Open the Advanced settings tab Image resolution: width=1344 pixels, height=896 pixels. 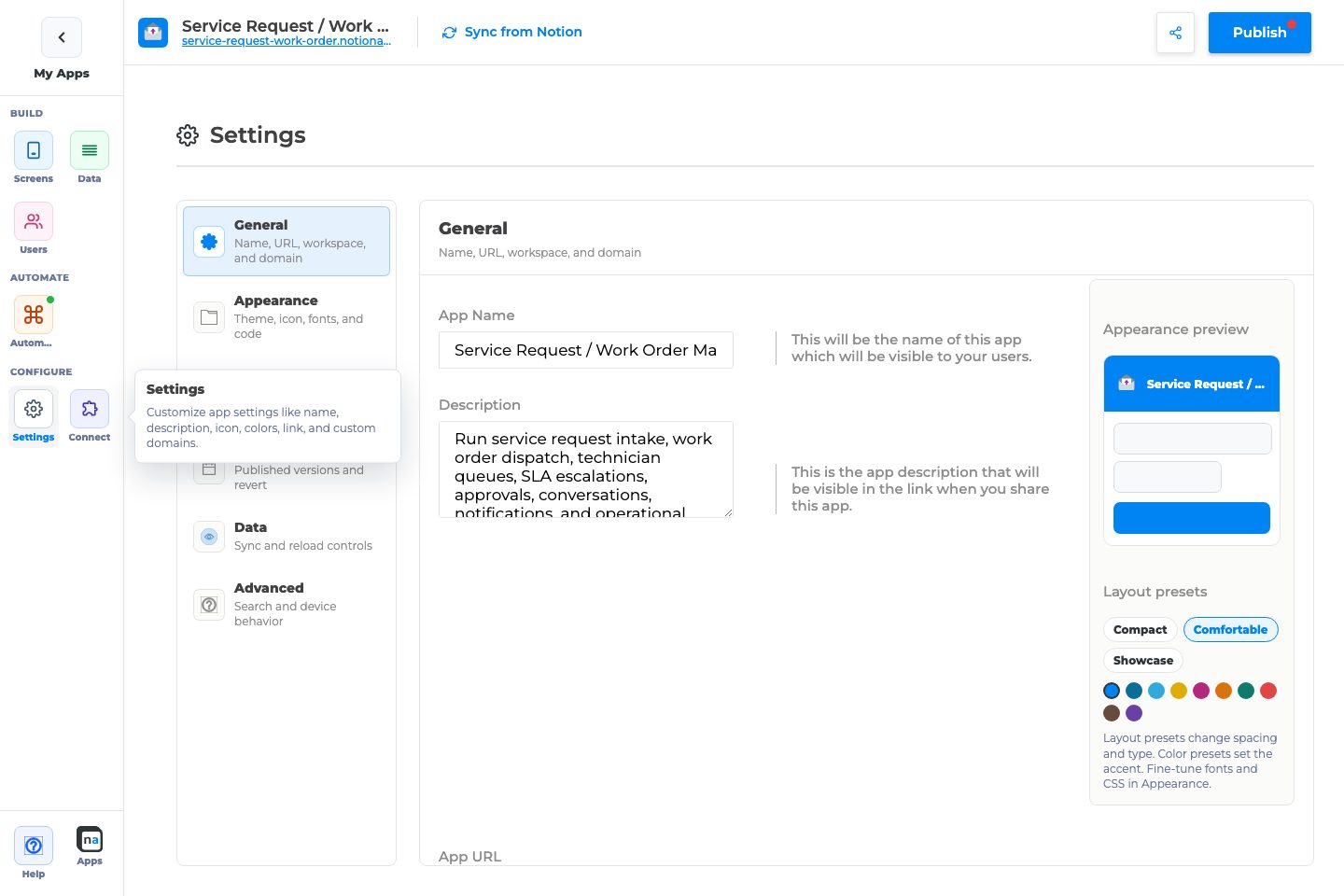[287, 605]
